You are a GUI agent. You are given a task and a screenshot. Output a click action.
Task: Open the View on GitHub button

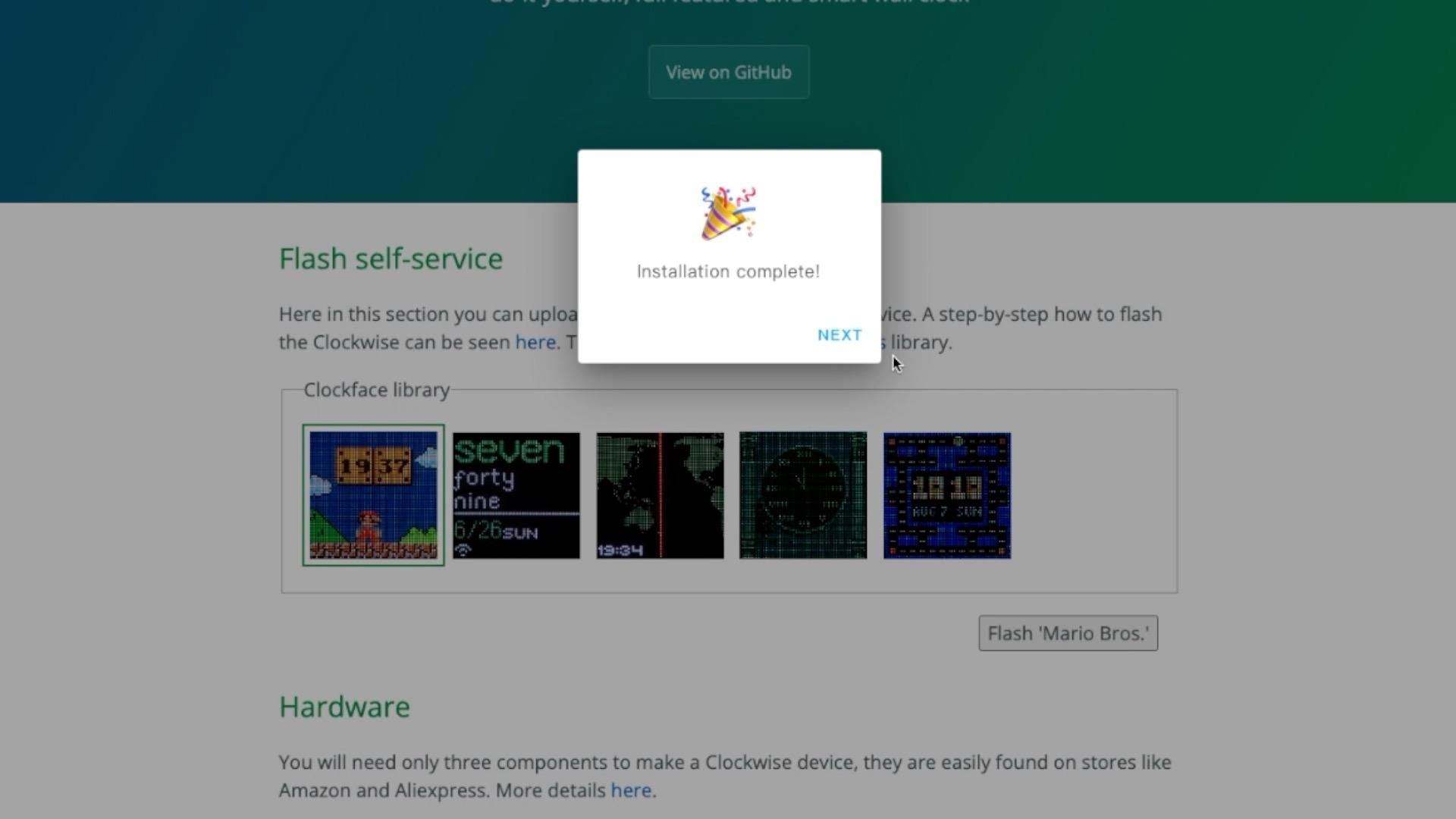click(x=728, y=72)
